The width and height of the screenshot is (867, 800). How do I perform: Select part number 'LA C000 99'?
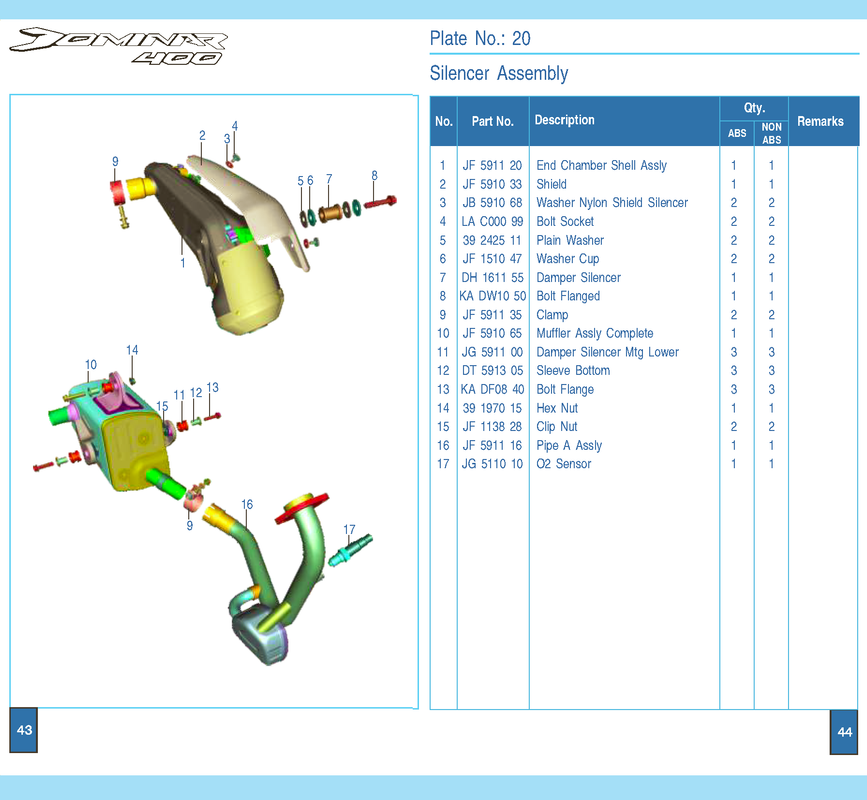[492, 221]
